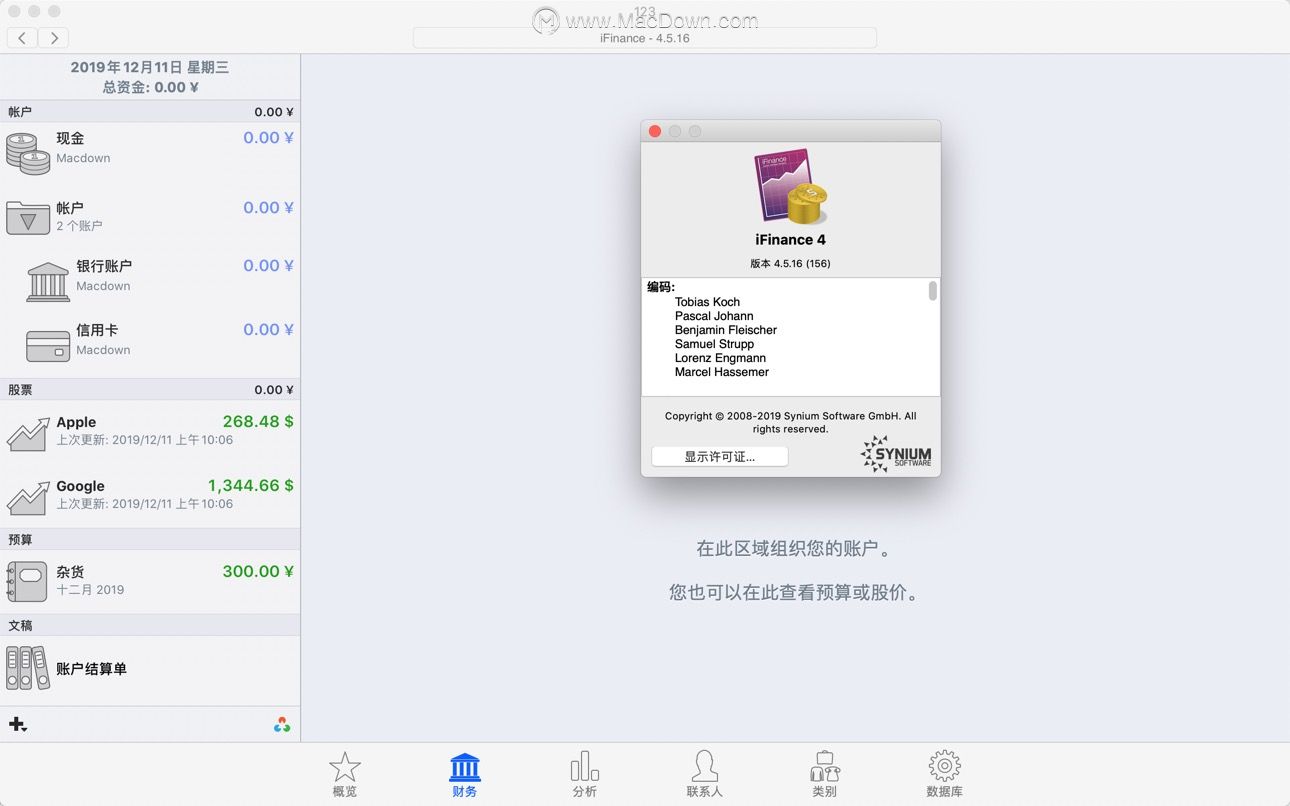Open the 联系人 contacts tab

pyautogui.click(x=705, y=775)
